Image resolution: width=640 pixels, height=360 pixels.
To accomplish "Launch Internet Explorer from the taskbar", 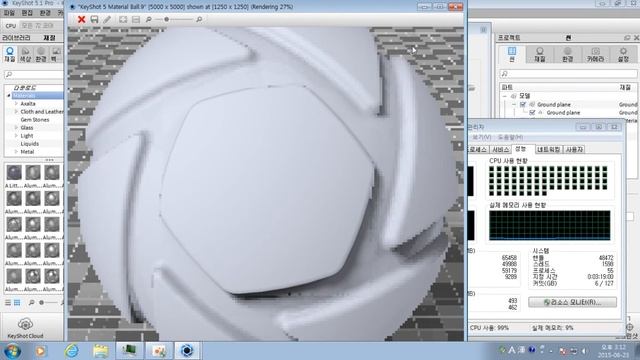I will 71,351.
